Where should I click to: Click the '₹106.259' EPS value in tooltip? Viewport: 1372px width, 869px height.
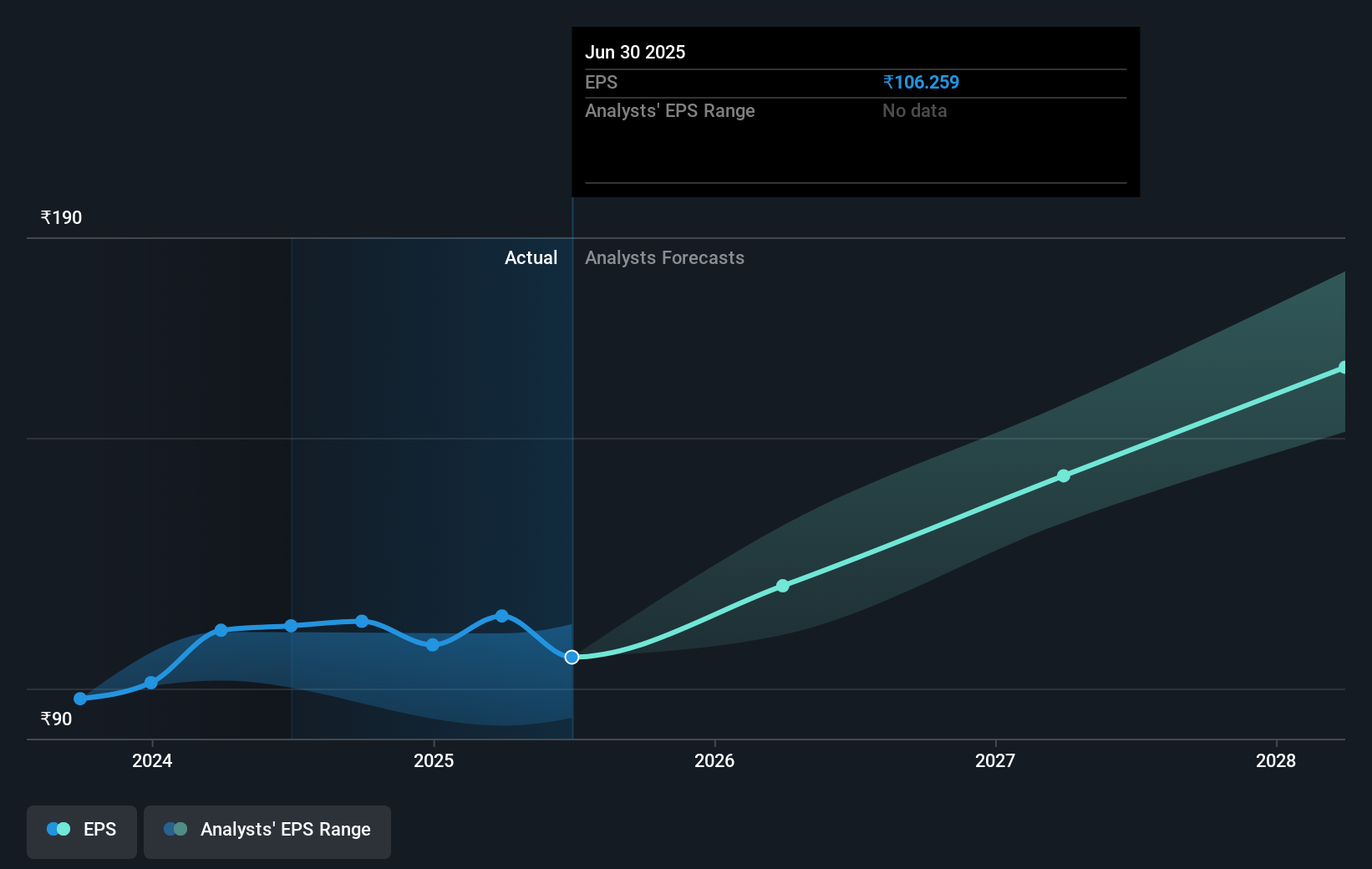pyautogui.click(x=921, y=83)
